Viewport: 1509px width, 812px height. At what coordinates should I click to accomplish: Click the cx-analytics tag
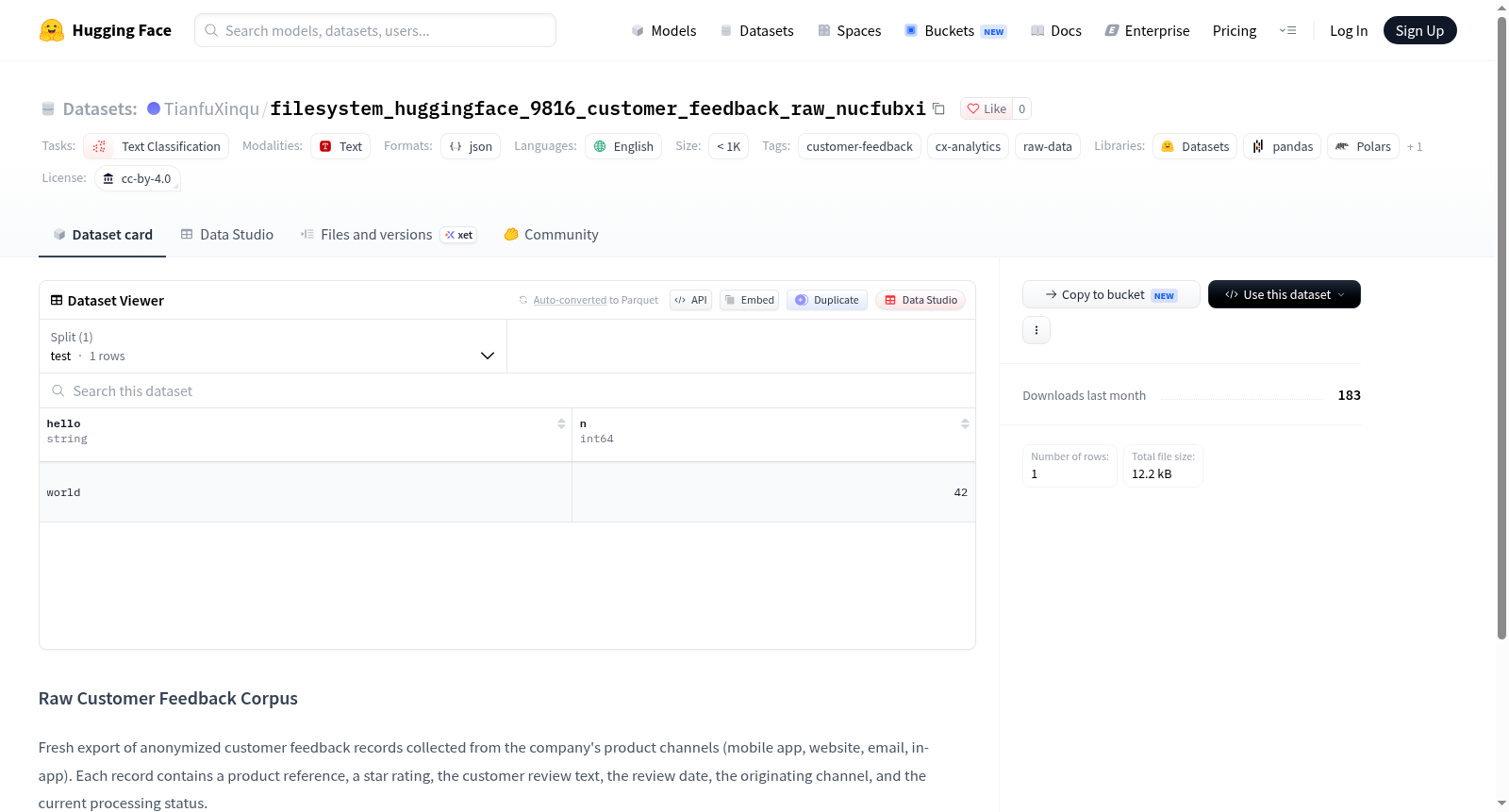coord(968,146)
